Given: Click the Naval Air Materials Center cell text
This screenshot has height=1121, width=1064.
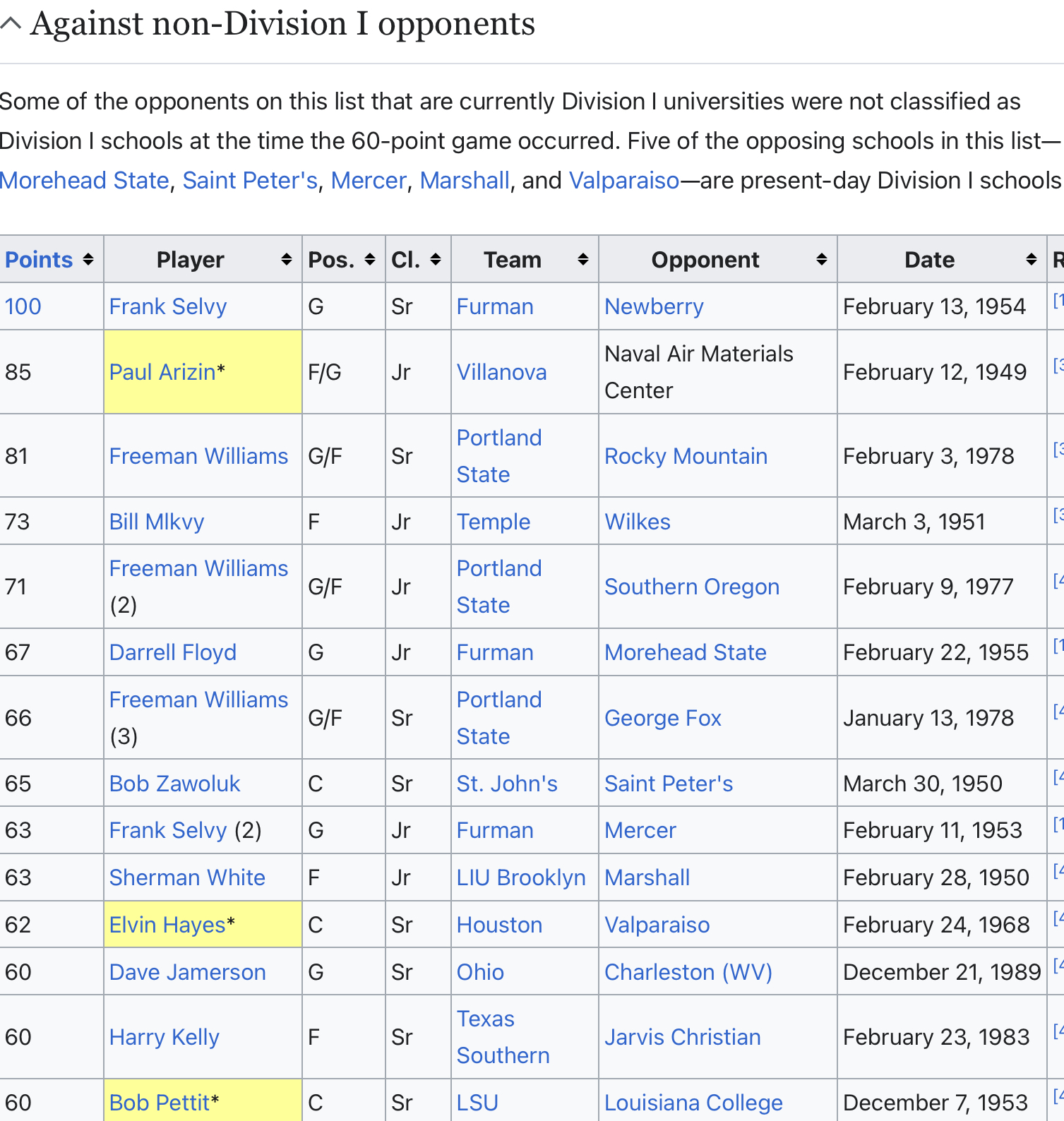Looking at the screenshot, I should [x=699, y=372].
